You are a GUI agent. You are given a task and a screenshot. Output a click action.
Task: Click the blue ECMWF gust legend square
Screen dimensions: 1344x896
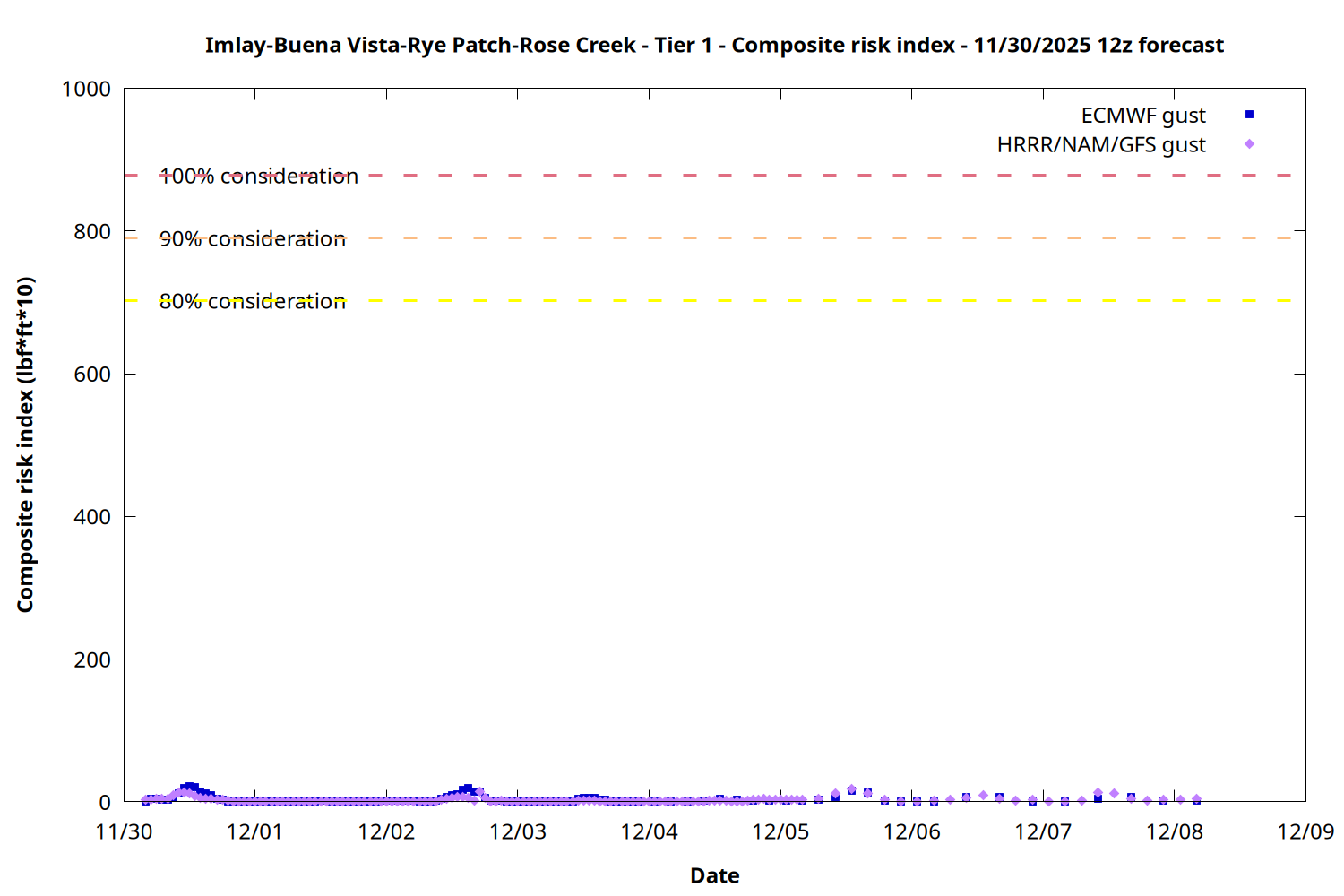click(x=1249, y=115)
